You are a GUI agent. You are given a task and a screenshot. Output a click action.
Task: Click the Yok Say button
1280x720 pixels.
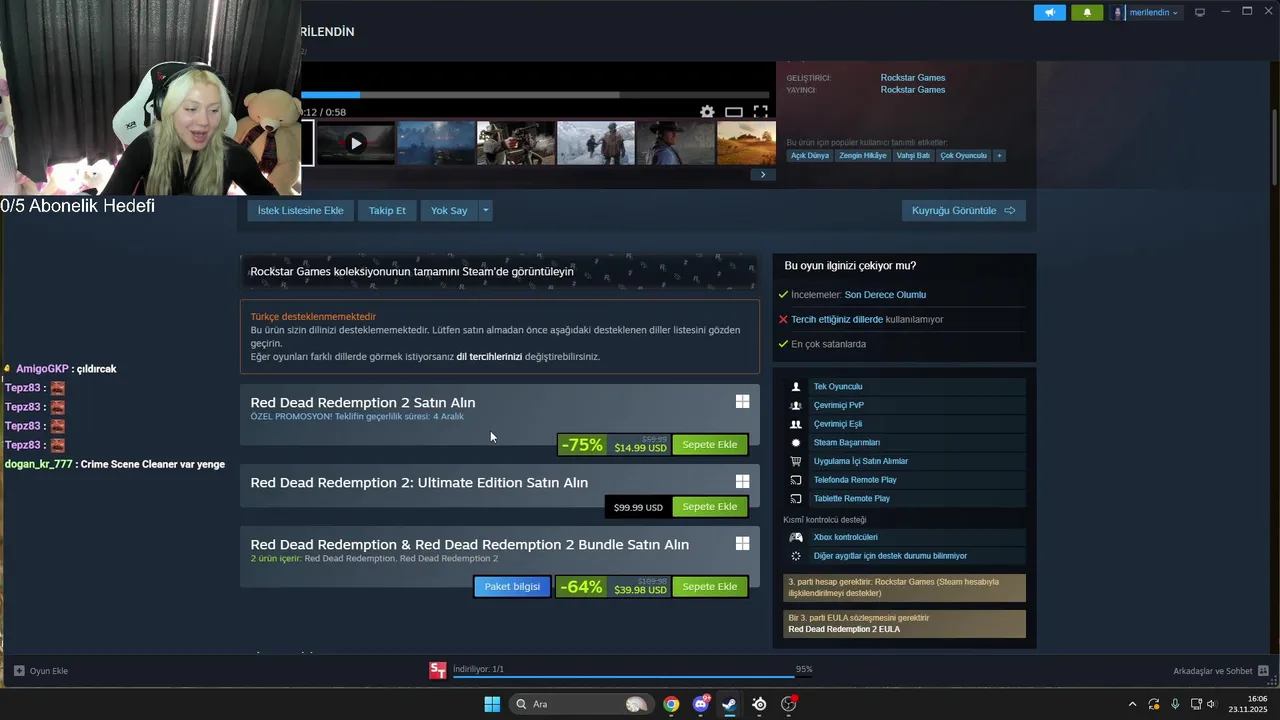tap(449, 210)
